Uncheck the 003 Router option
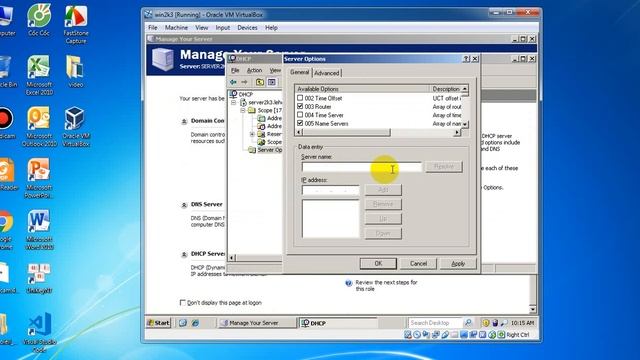Viewport: 640px width, 360px height. point(300,106)
